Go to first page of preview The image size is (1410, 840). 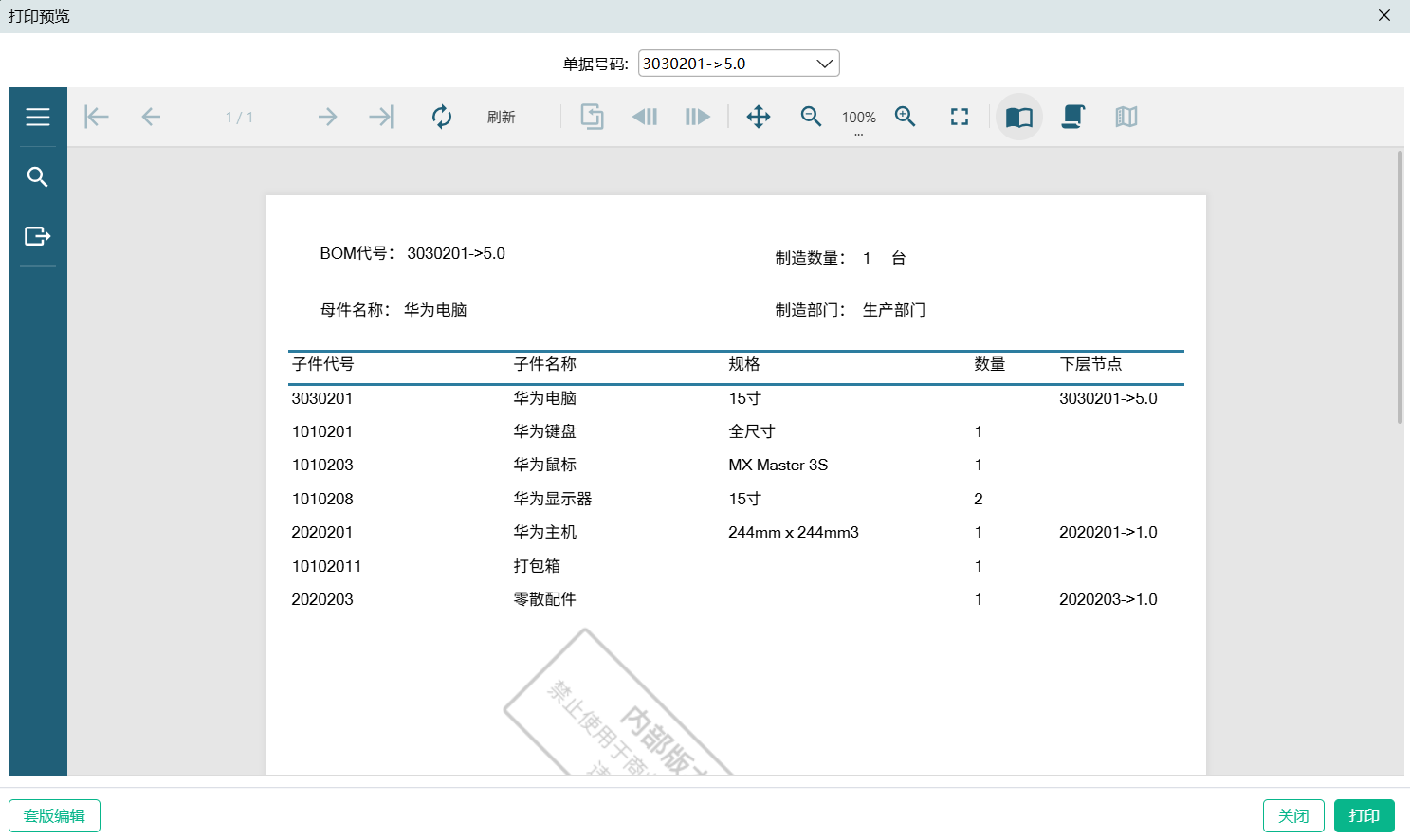coord(97,117)
